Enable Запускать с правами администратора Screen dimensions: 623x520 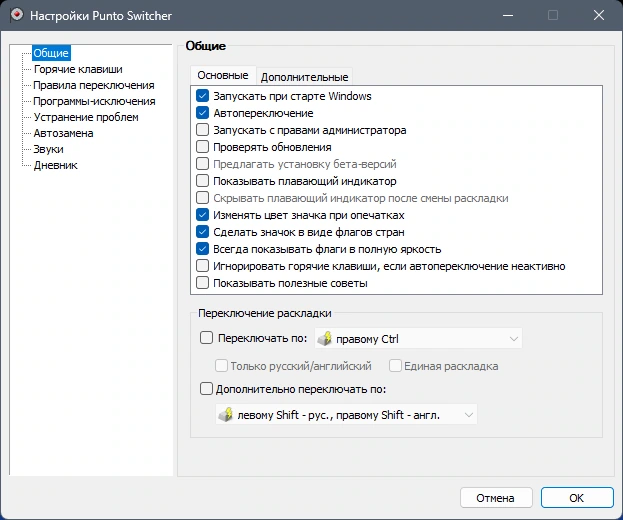[x=202, y=130]
